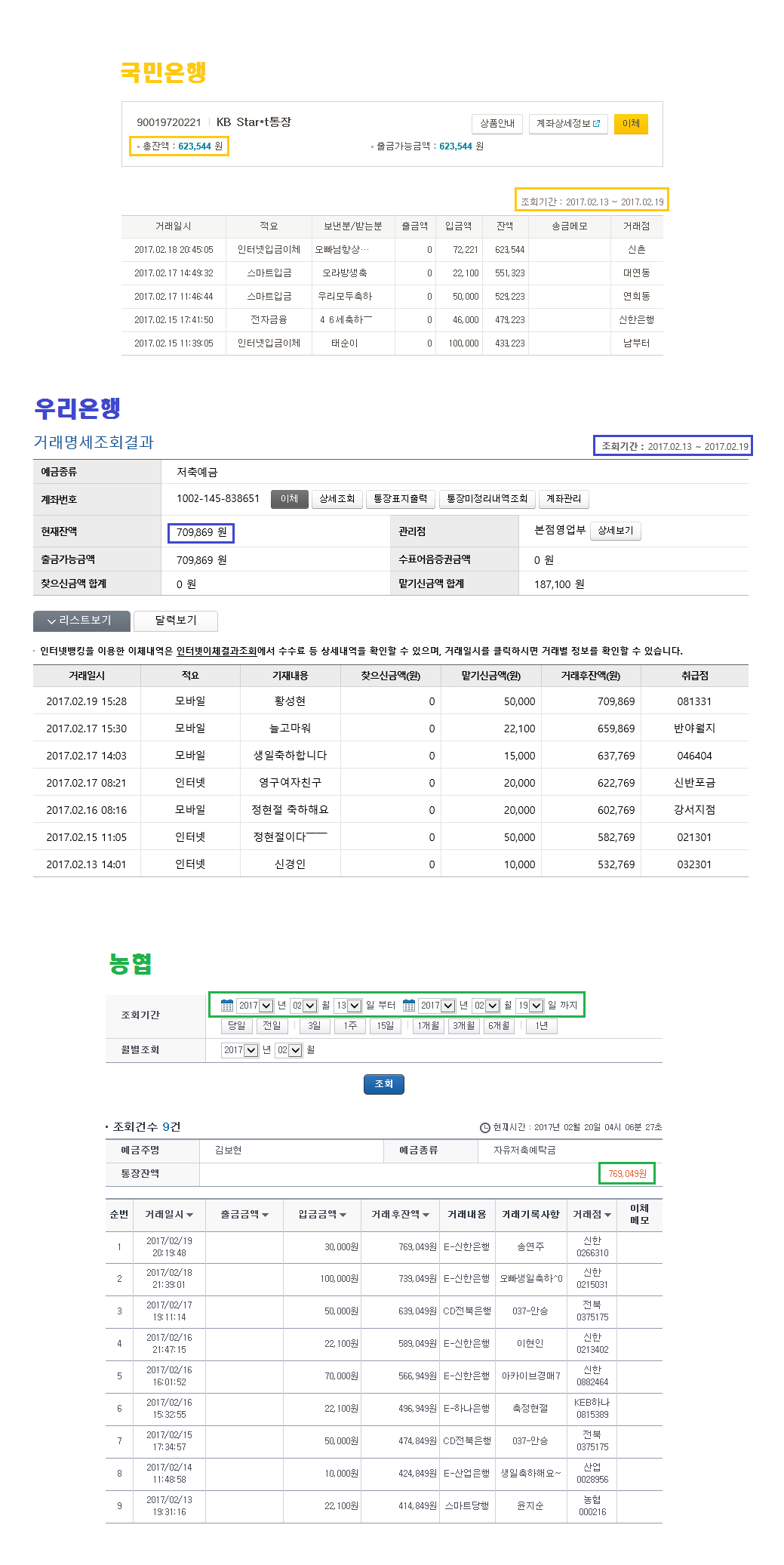Select the 전일 period button

(x=272, y=1026)
